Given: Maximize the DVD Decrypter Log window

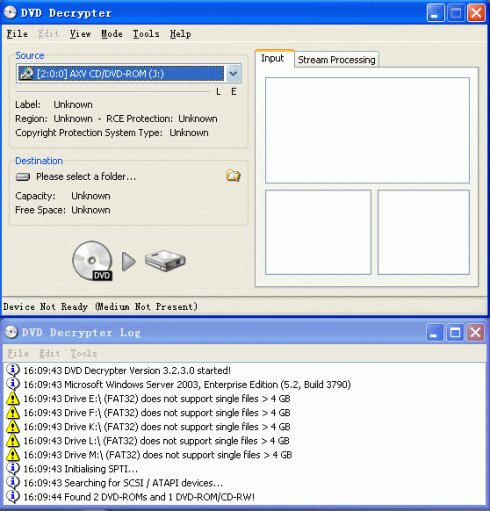Looking at the screenshot, I should tap(455, 332).
